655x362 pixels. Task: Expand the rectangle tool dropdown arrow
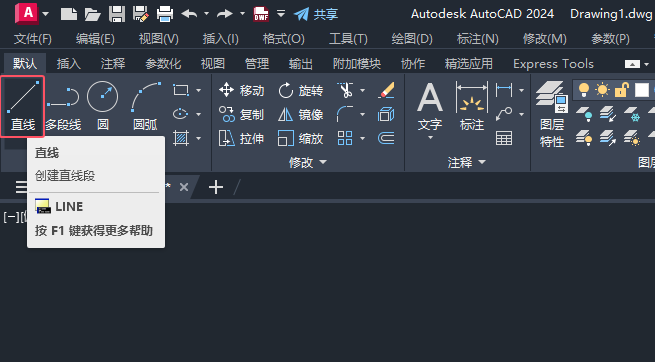198,90
